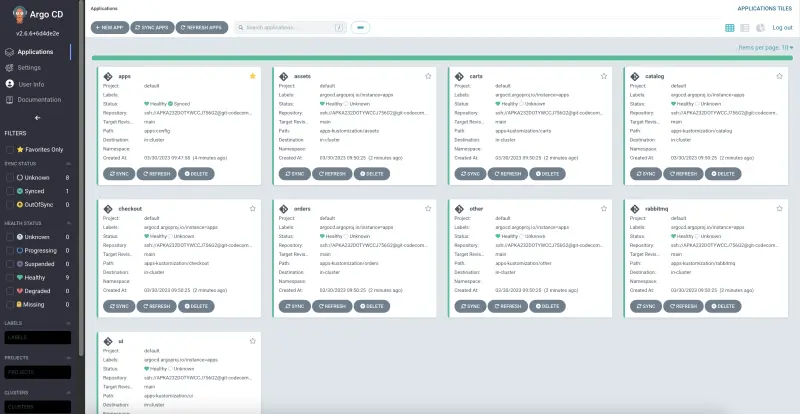800x414 pixels.
Task: Star the checkout application
Action: 253,208
